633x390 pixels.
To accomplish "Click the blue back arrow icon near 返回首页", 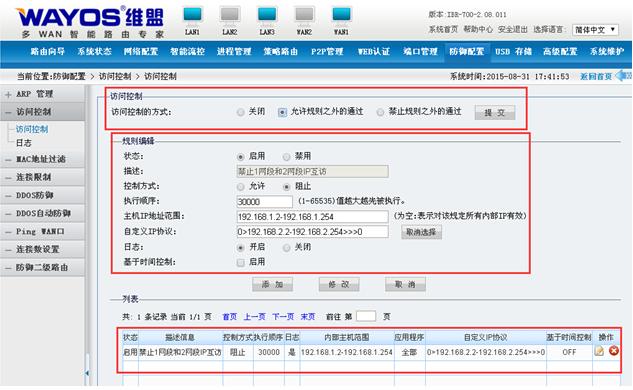I will 624,76.
